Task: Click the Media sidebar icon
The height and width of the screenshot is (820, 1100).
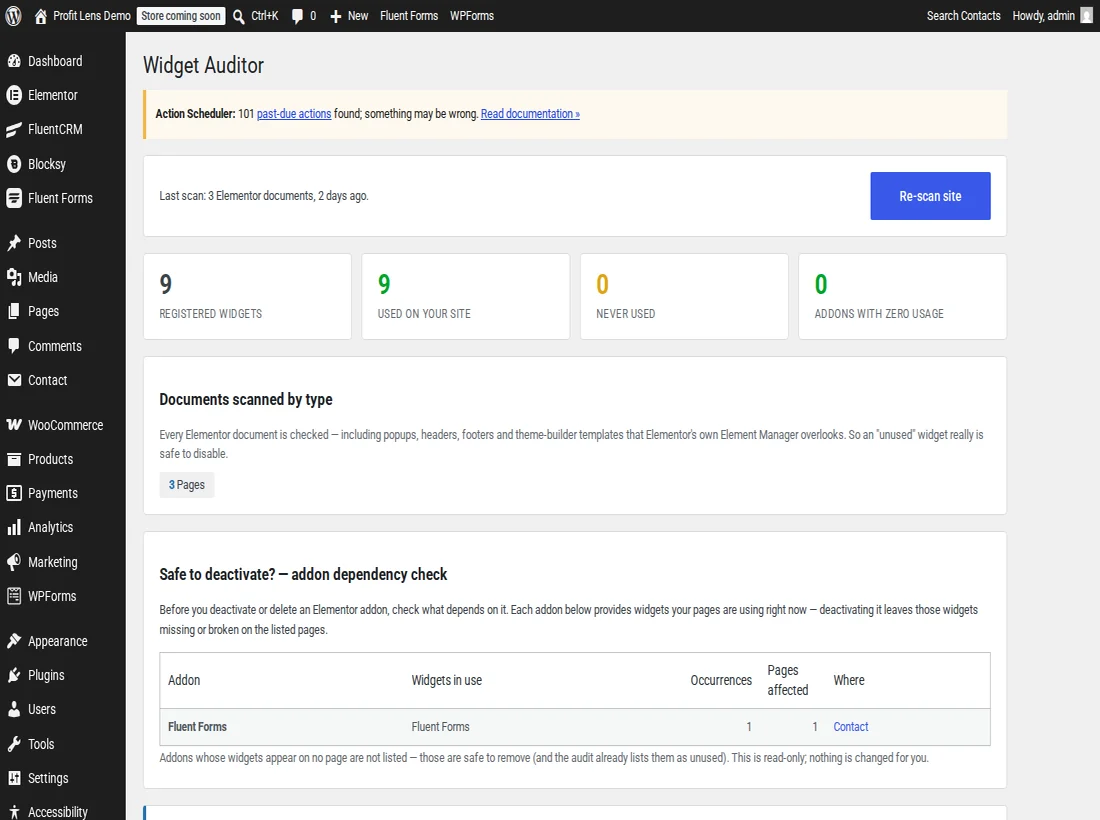Action: point(14,277)
